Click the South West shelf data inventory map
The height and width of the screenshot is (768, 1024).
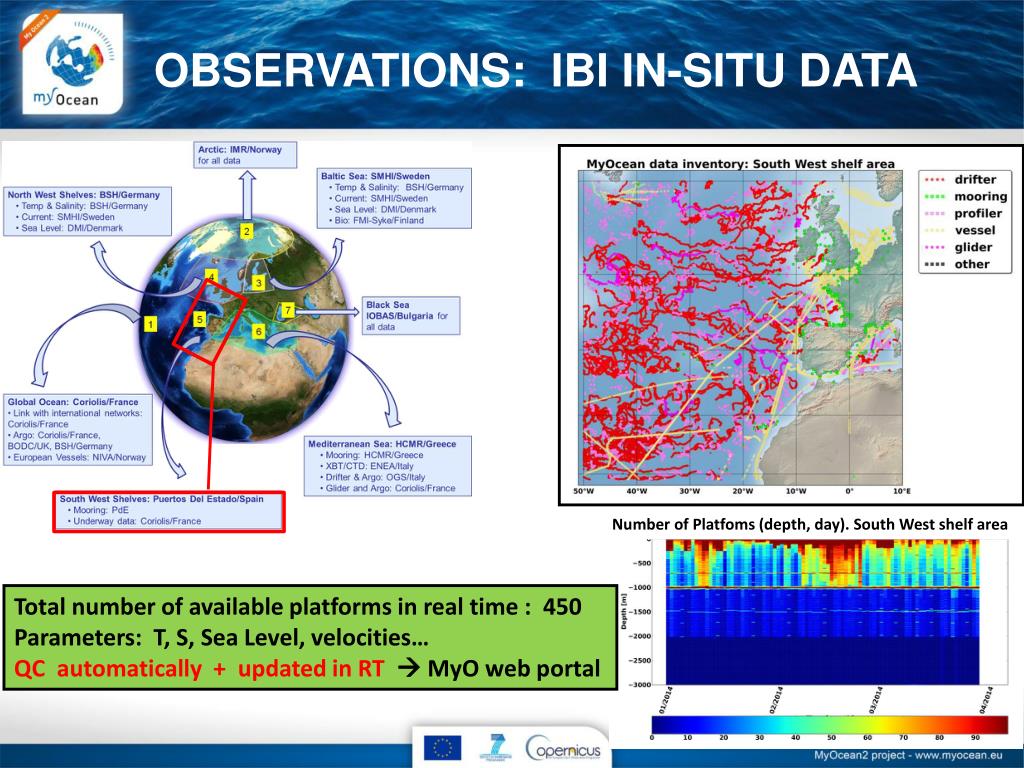coord(741,327)
